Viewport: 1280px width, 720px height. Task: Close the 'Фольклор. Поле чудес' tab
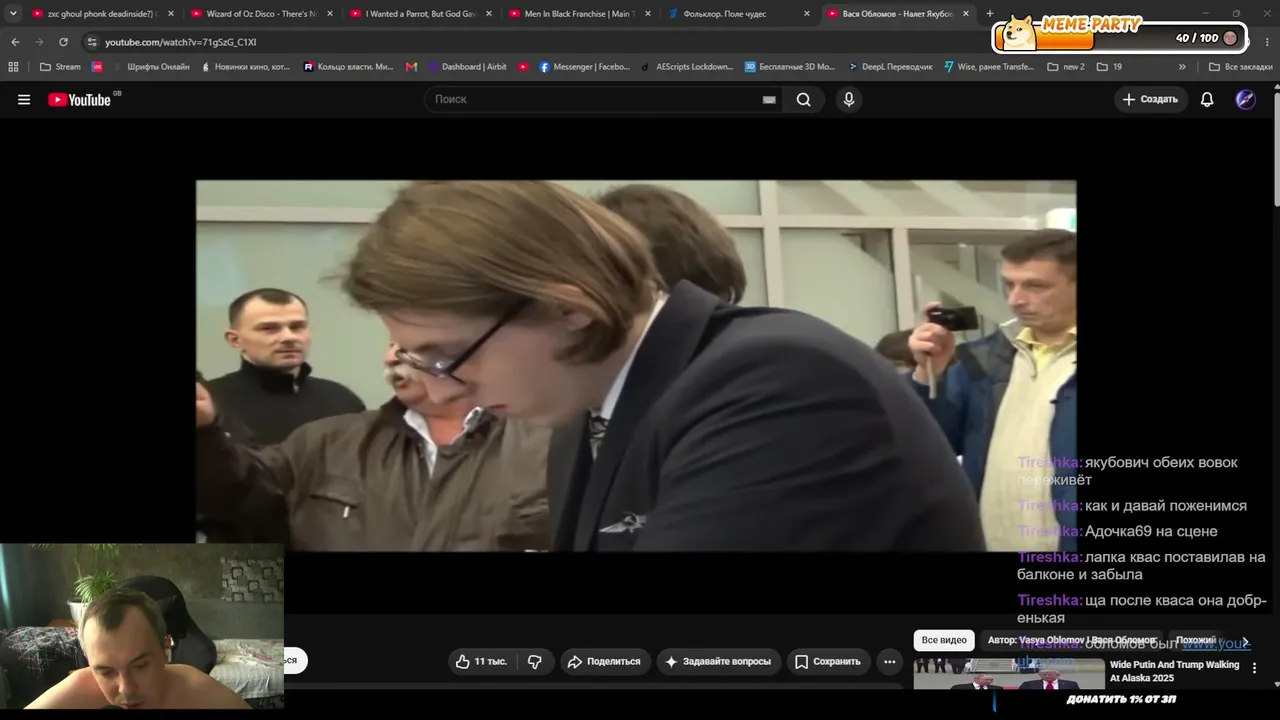[x=807, y=14]
